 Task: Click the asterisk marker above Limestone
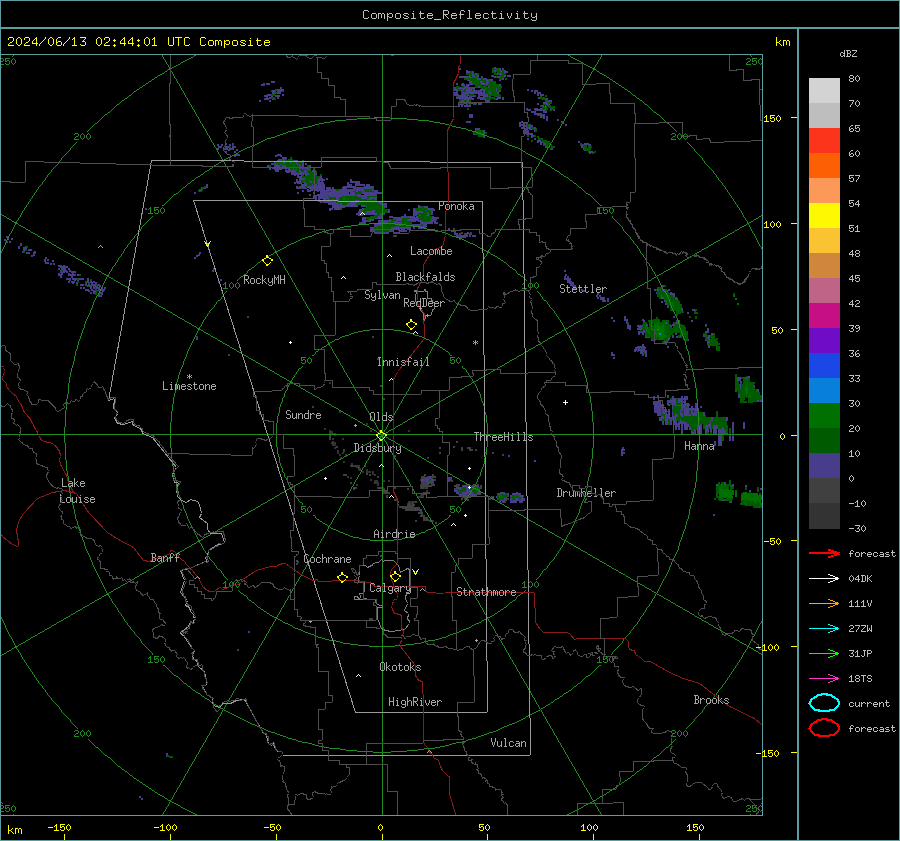pyautogui.click(x=189, y=377)
